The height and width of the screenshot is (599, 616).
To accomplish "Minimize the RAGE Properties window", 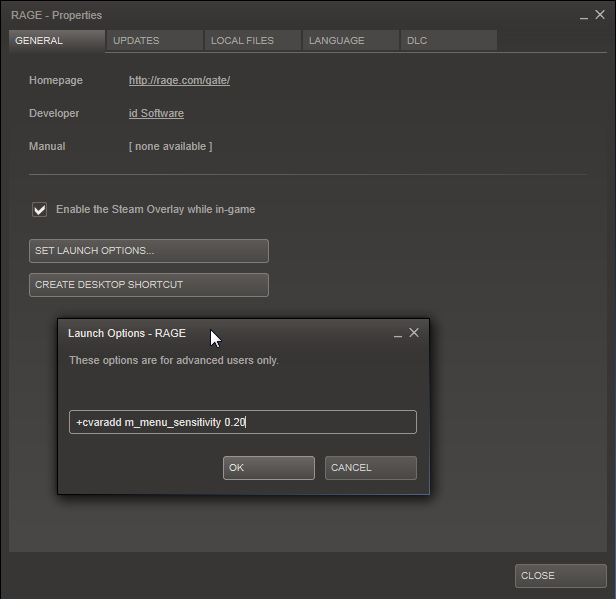I will tap(584, 18).
